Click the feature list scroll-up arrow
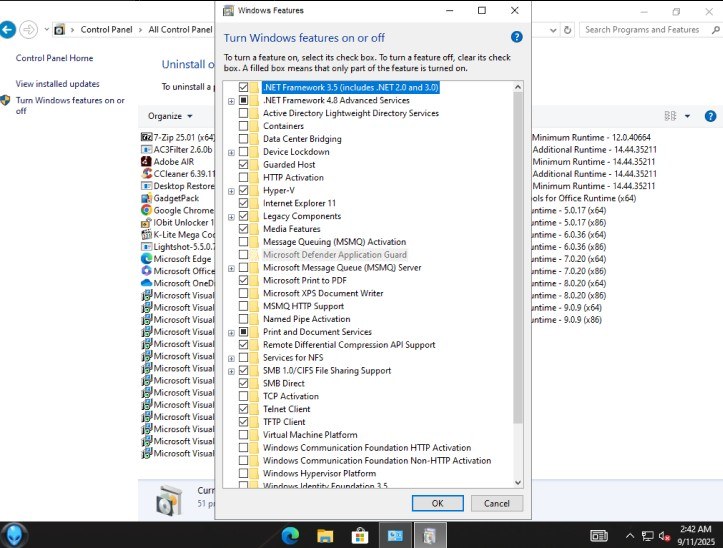This screenshot has width=723, height=548. point(518,87)
